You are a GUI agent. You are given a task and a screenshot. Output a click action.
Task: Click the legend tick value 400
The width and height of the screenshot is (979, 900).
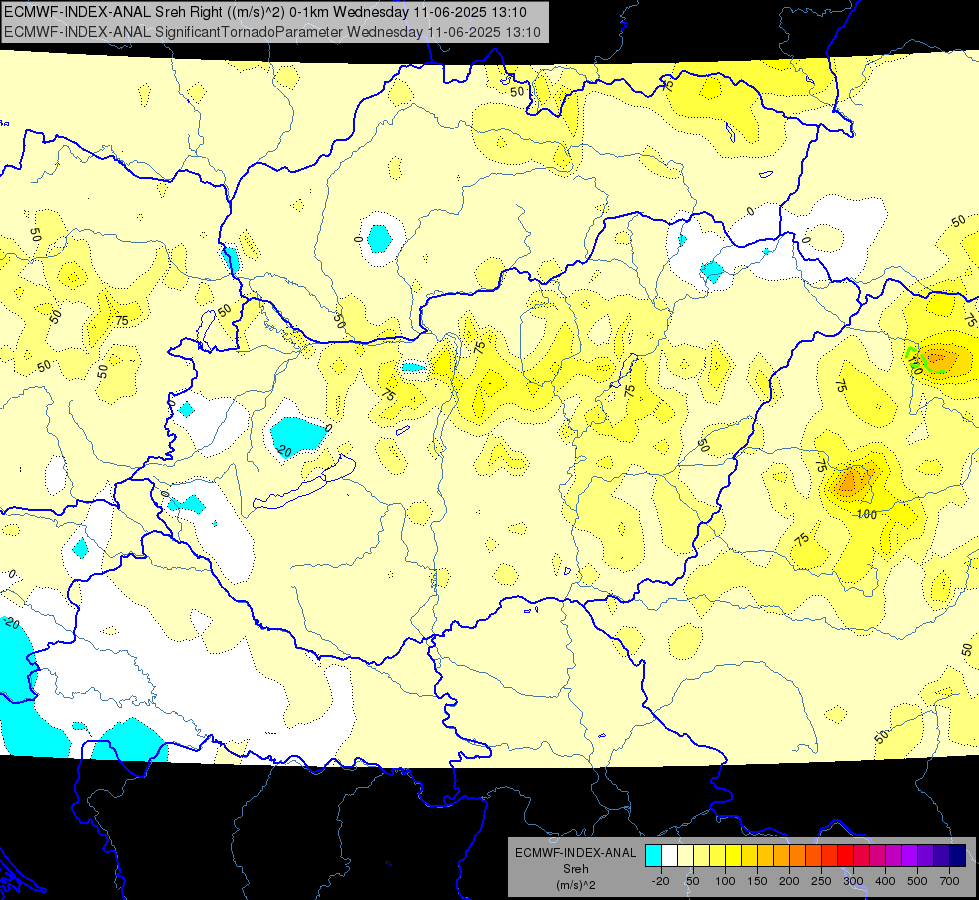coord(885,881)
